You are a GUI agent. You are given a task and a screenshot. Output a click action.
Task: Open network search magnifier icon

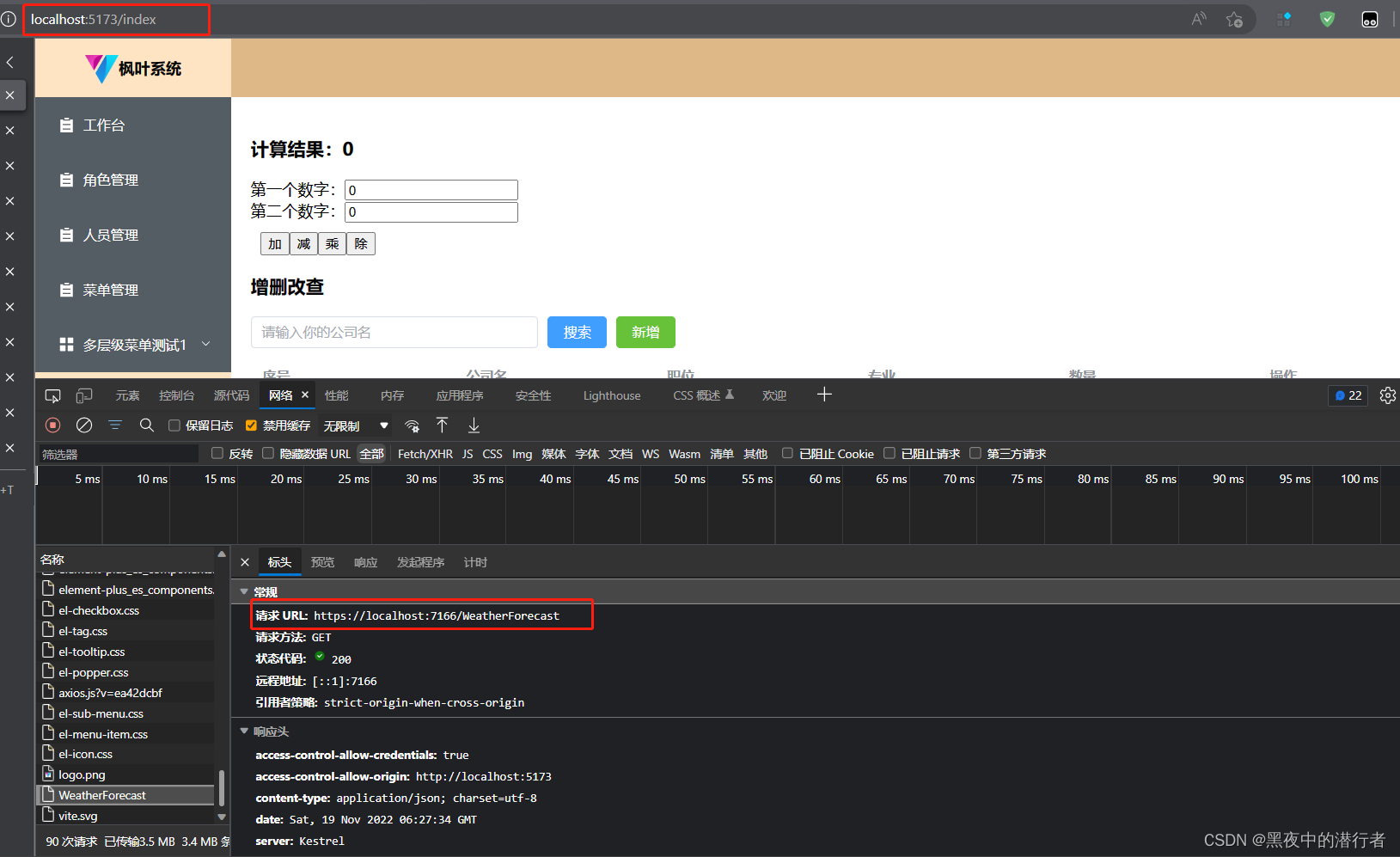(147, 425)
